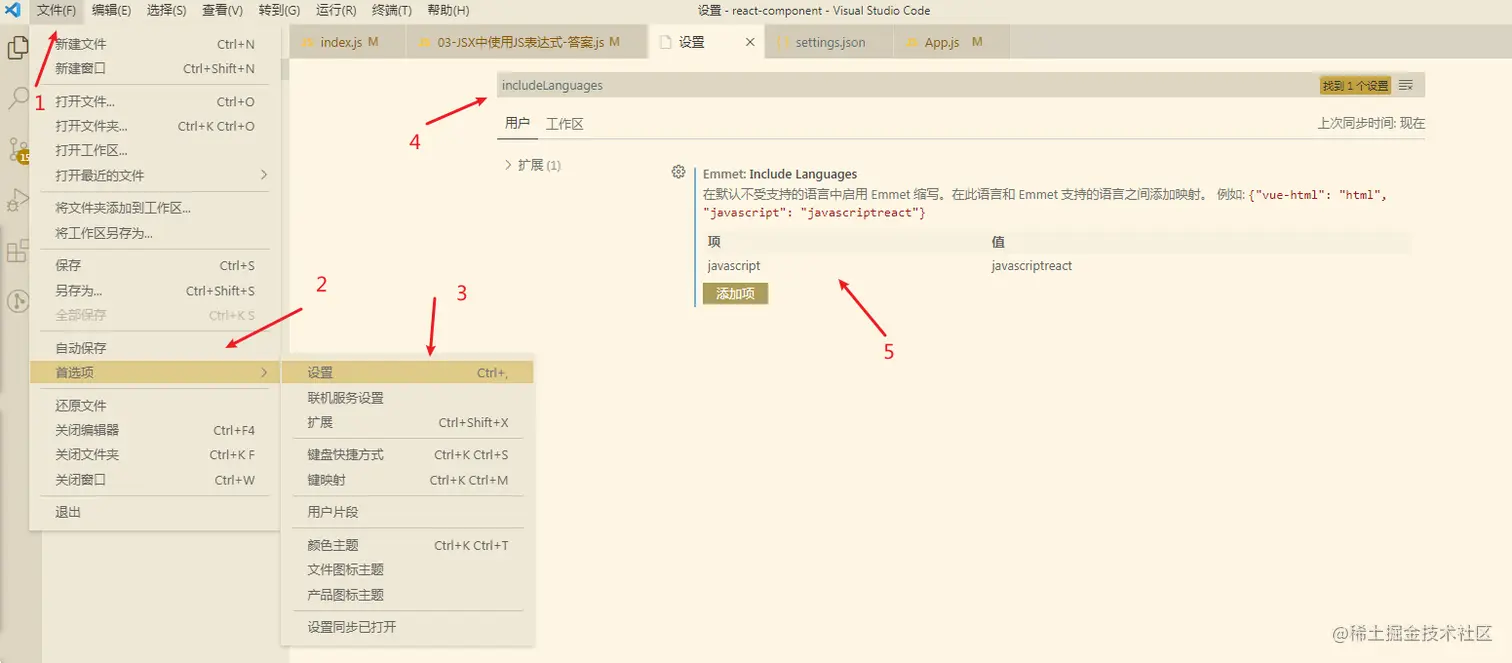Select 产品图标主题 in submenu
Image resolution: width=1512 pixels, height=663 pixels.
408,594
